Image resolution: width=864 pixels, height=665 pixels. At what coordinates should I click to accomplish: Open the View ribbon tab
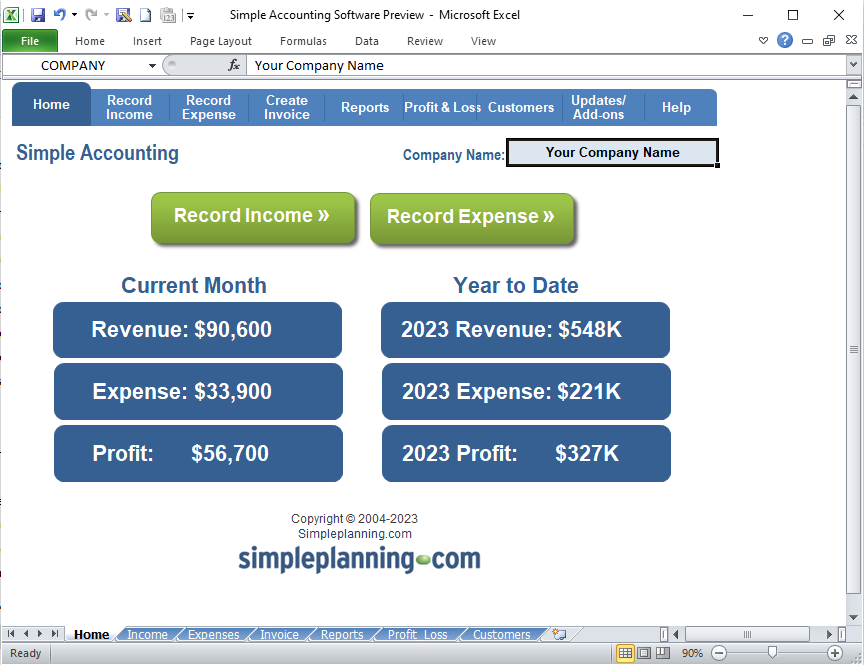[x=483, y=41]
